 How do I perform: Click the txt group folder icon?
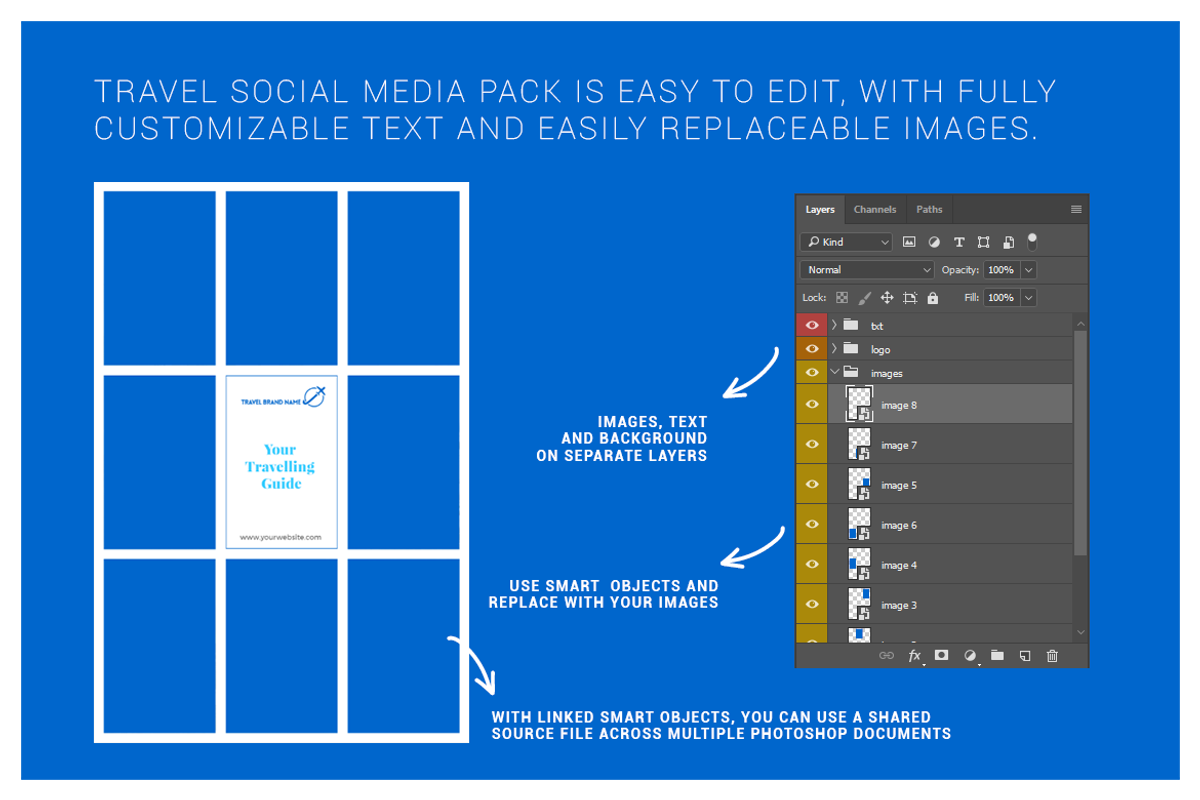(851, 325)
